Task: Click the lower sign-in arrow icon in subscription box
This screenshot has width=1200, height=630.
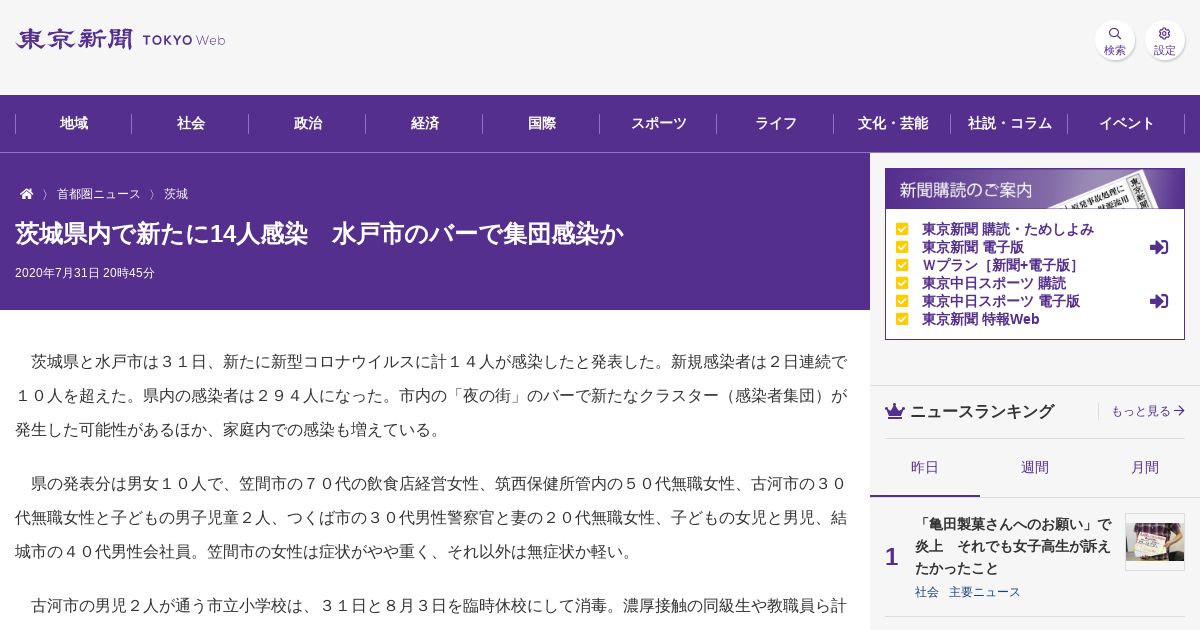Action: (x=1159, y=301)
